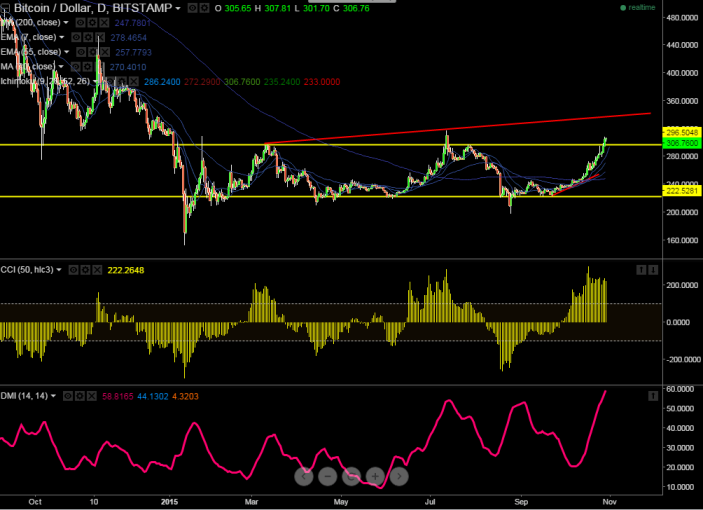Click the Ichimoku value 233.0000
The image size is (703, 510).
322,82
